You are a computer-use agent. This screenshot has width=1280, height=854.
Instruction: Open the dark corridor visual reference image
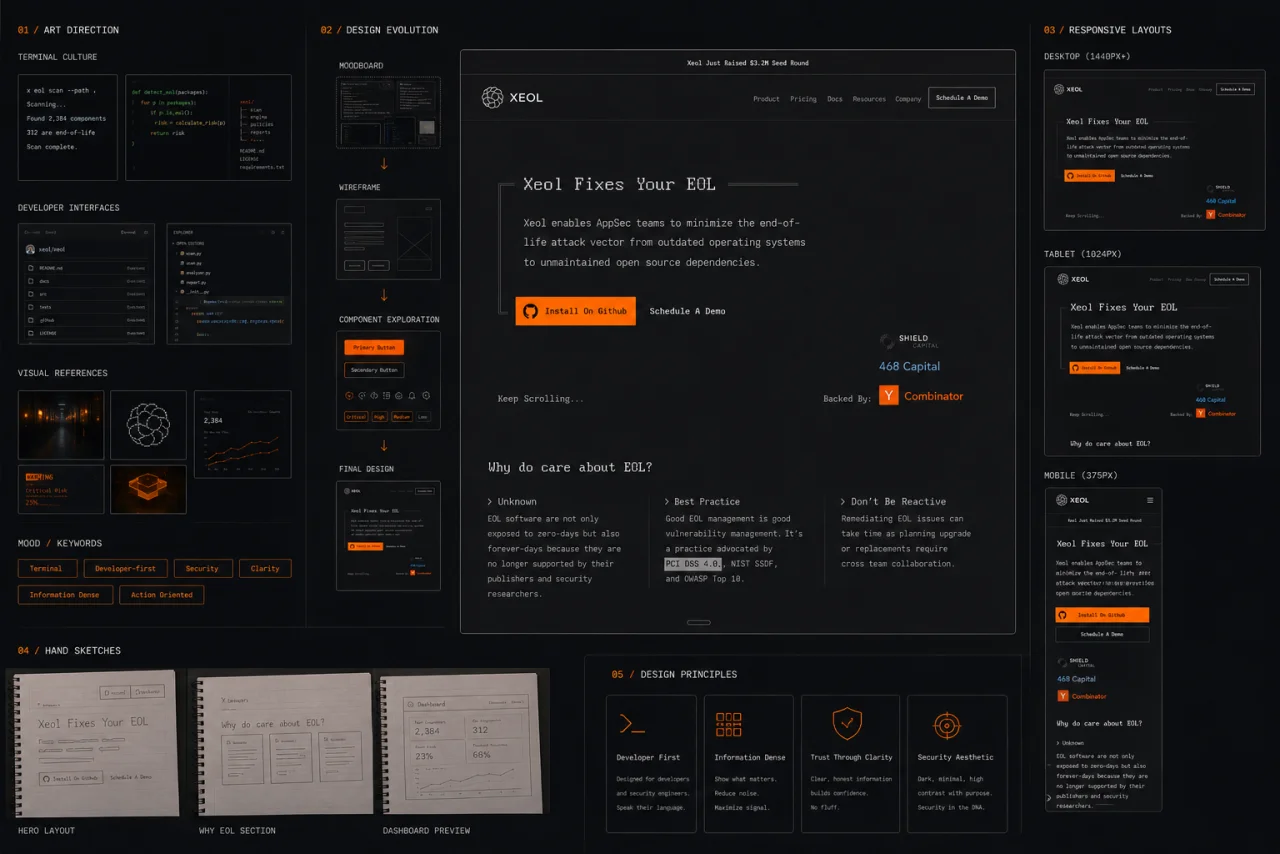[x=61, y=425]
